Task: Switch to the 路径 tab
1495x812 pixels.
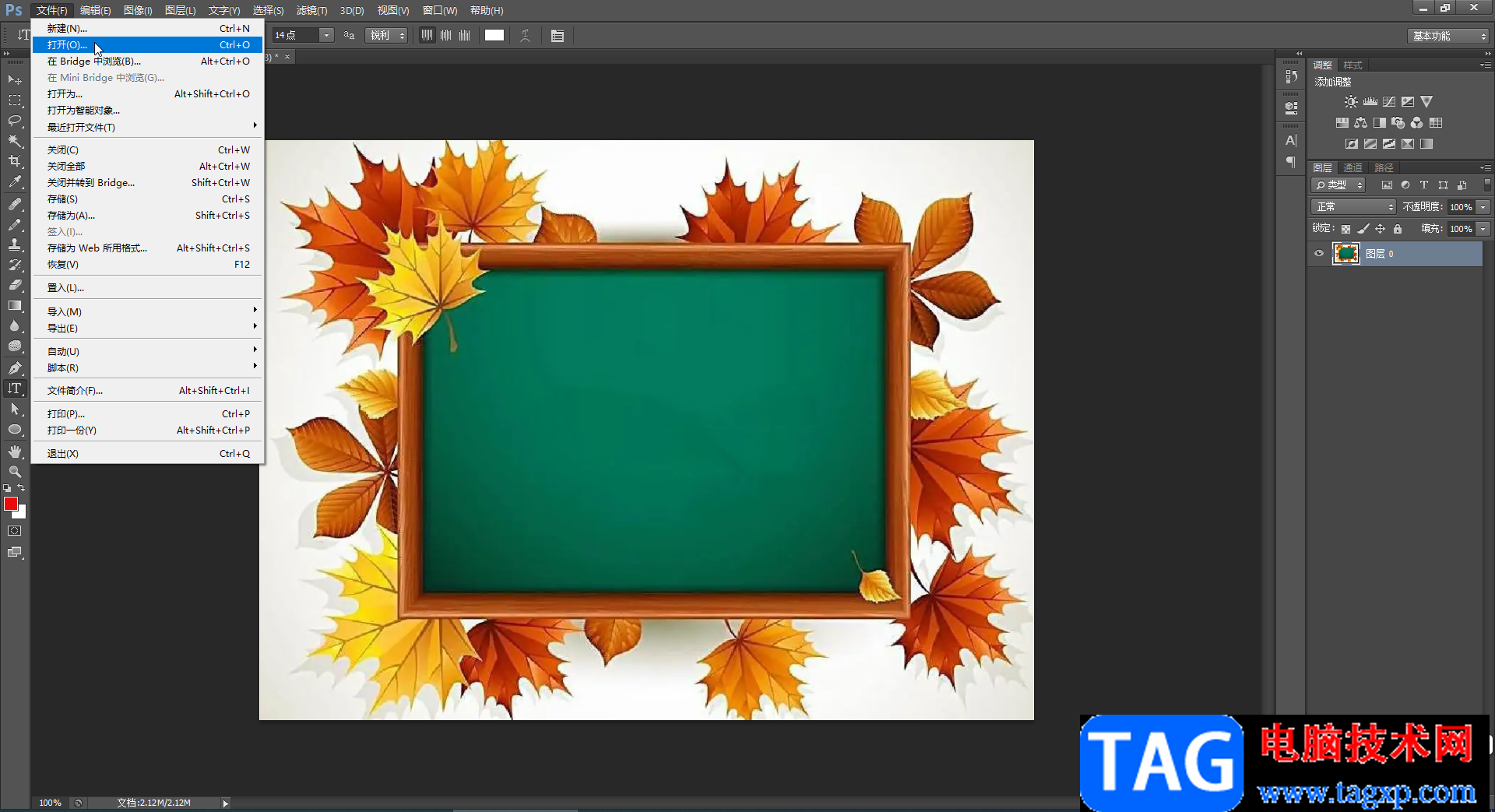Action: (x=1384, y=168)
